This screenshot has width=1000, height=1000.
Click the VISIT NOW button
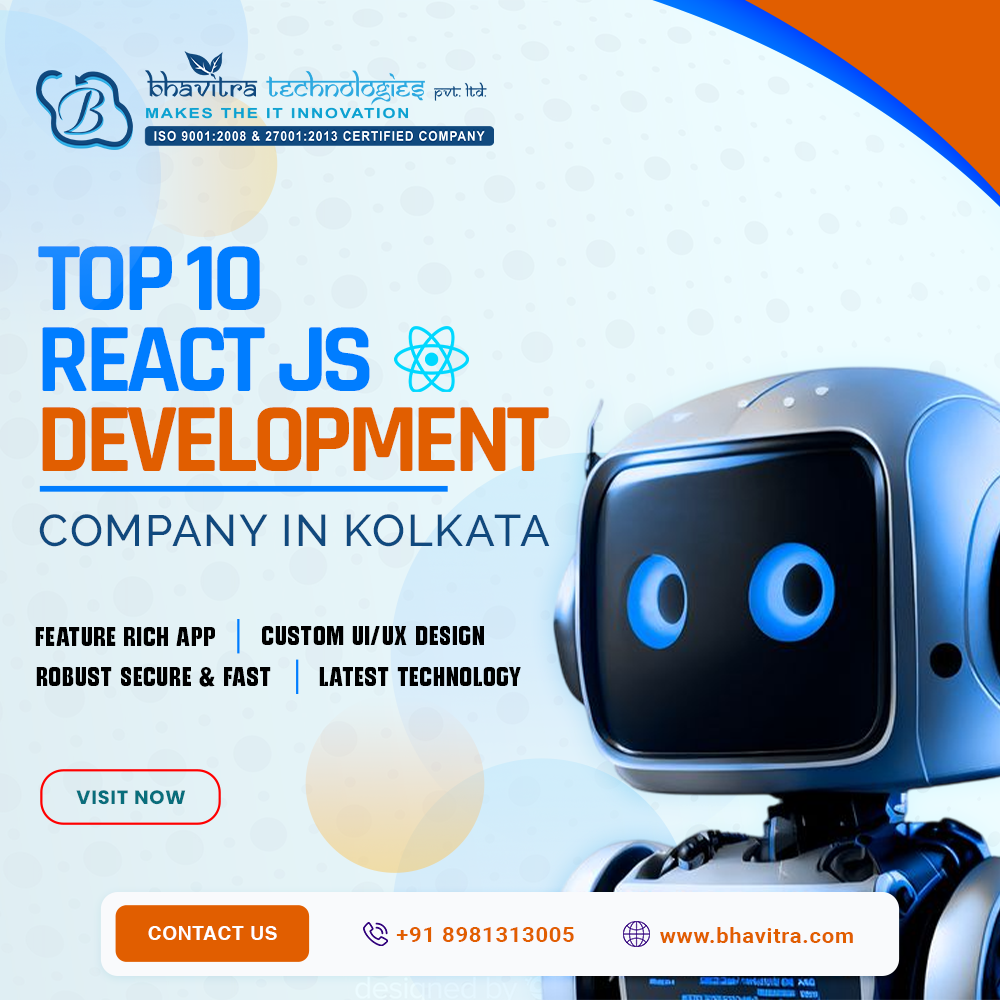click(130, 797)
